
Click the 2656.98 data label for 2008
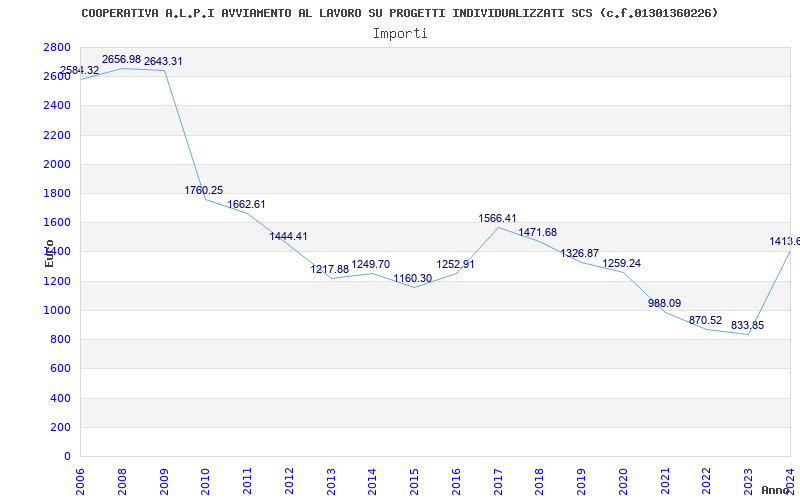121,60
